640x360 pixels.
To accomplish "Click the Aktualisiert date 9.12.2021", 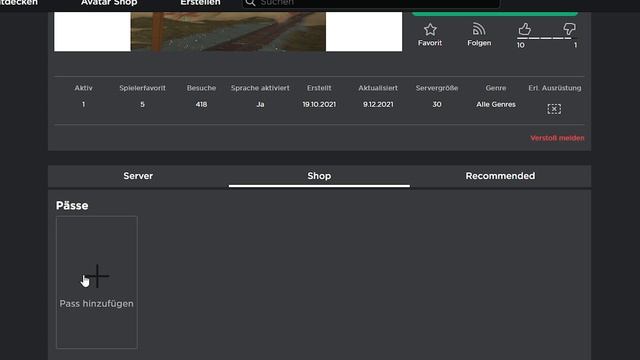I will pyautogui.click(x=378, y=104).
